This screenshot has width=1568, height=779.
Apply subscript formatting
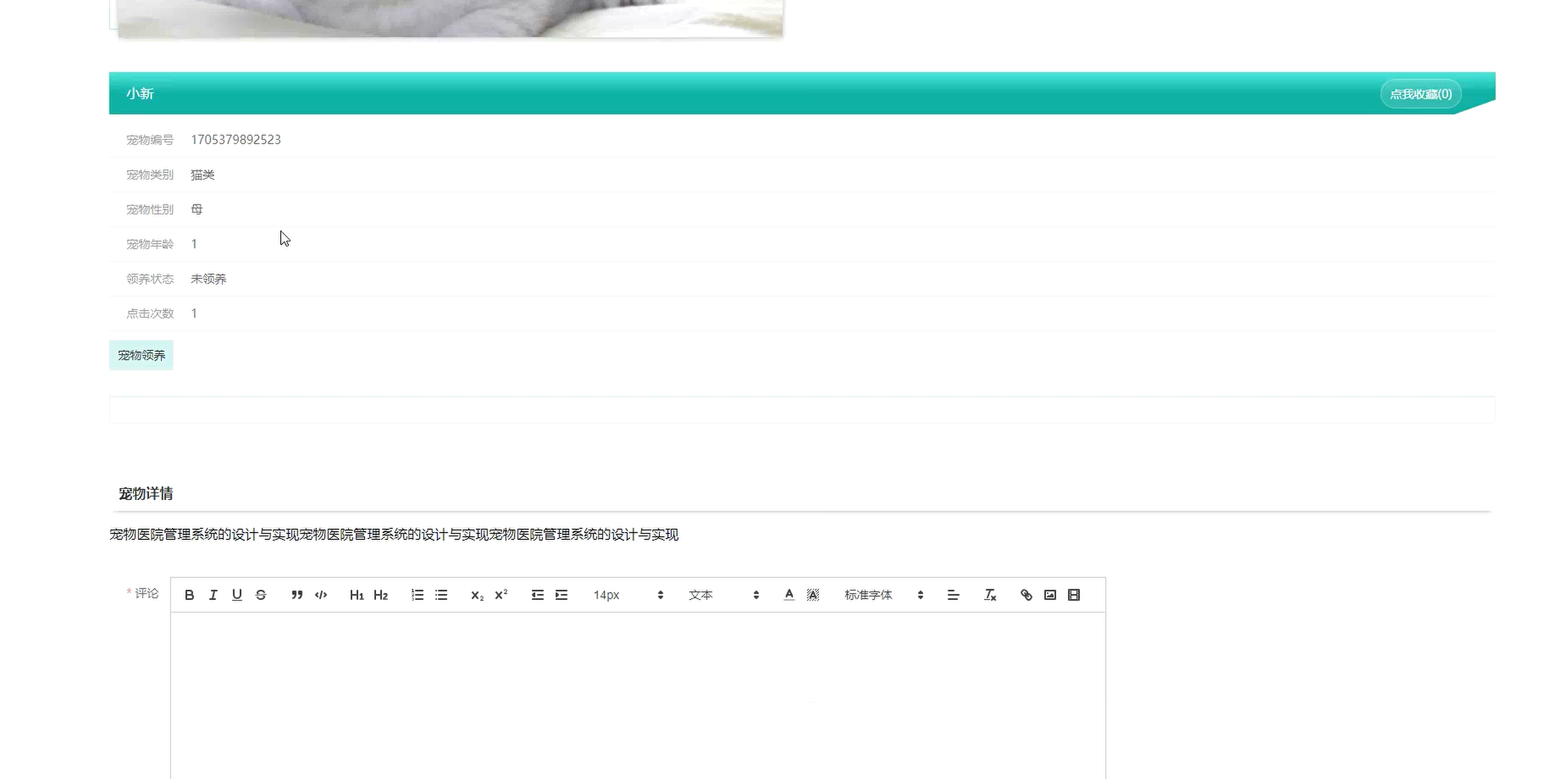pos(477,595)
